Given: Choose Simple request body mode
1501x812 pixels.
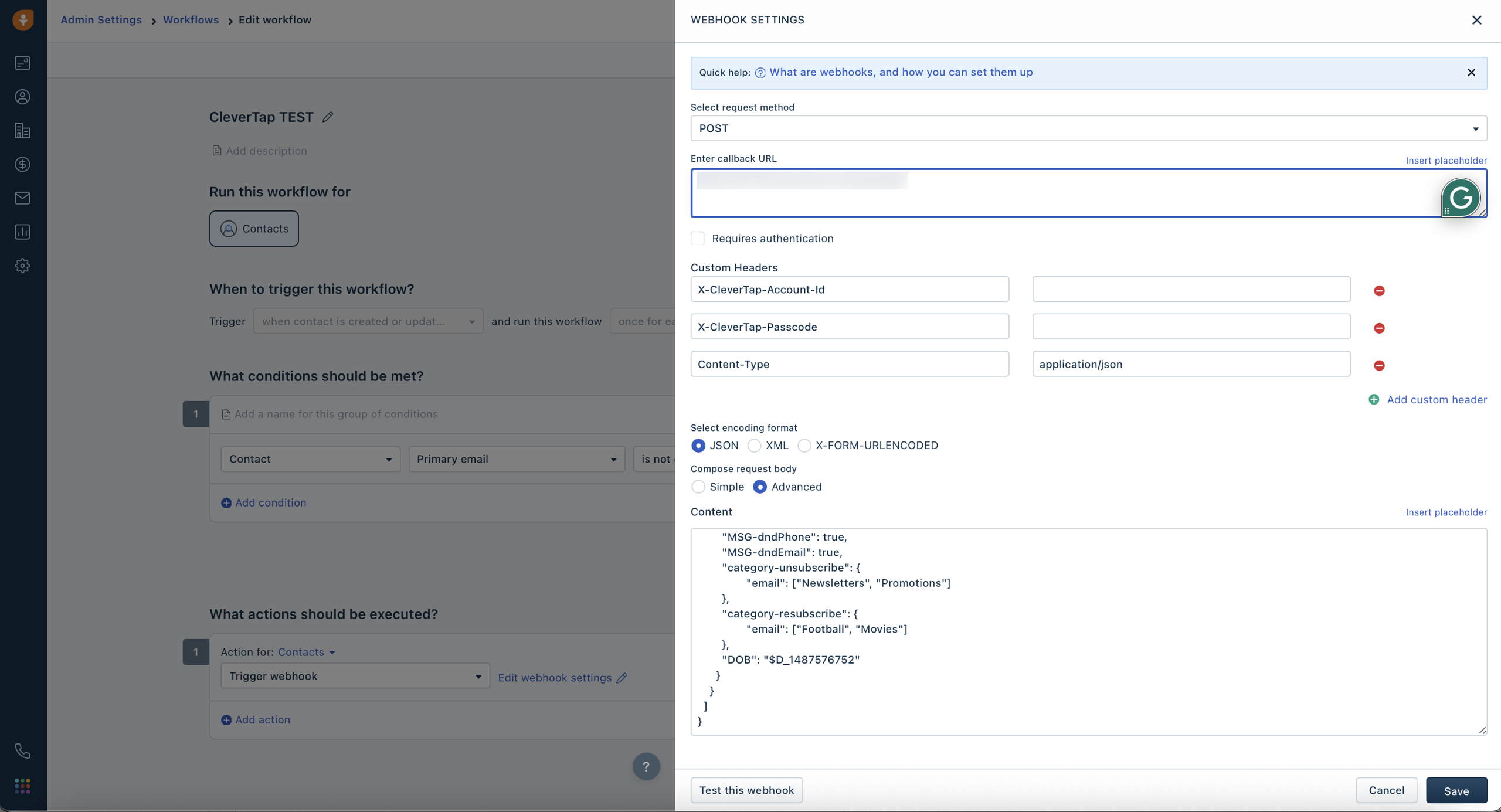Looking at the screenshot, I should (x=698, y=487).
